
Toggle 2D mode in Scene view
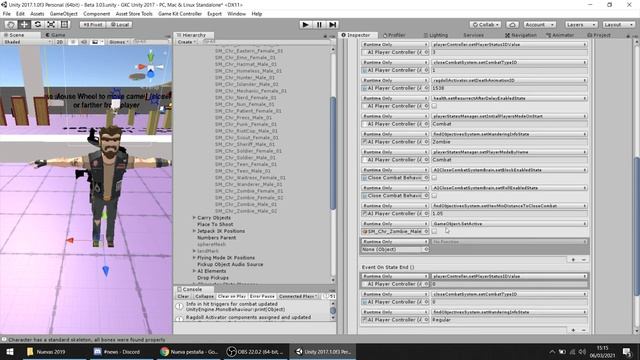(x=60, y=42)
